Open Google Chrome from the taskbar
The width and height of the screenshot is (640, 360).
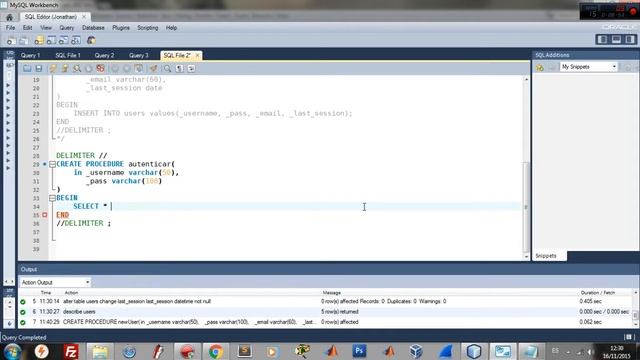tap(215, 351)
